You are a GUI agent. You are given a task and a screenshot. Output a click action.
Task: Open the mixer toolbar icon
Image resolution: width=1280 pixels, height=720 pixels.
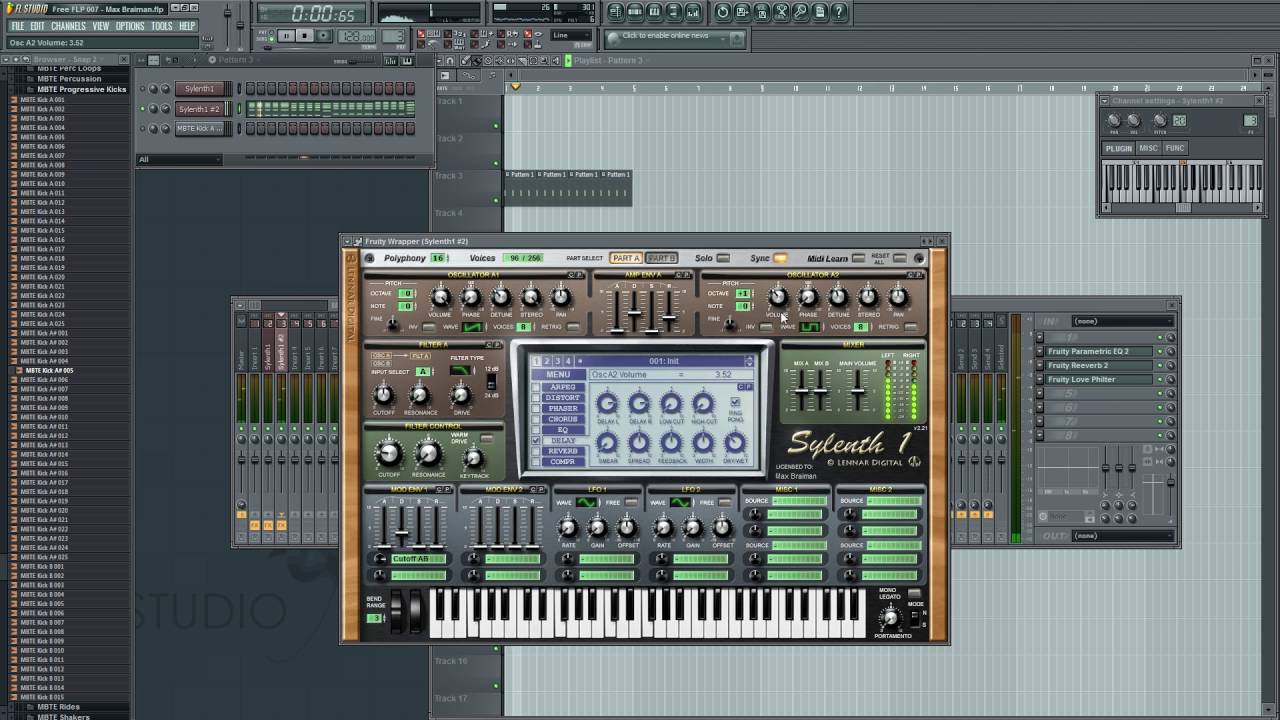[x=693, y=12]
